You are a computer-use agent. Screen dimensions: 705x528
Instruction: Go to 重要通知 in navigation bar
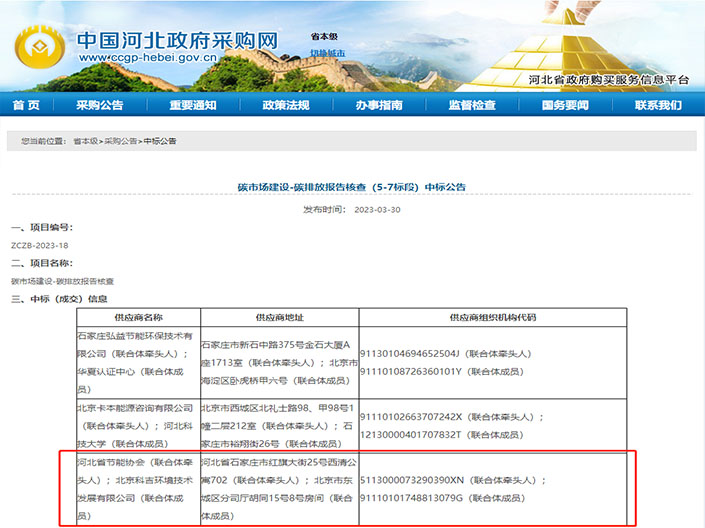pyautogui.click(x=193, y=106)
